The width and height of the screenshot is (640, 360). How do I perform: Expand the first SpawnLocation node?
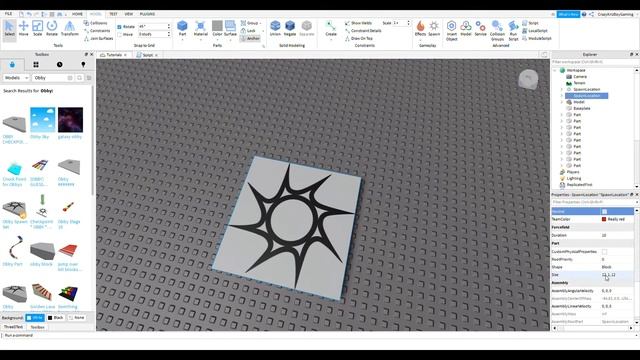pyautogui.click(x=562, y=89)
